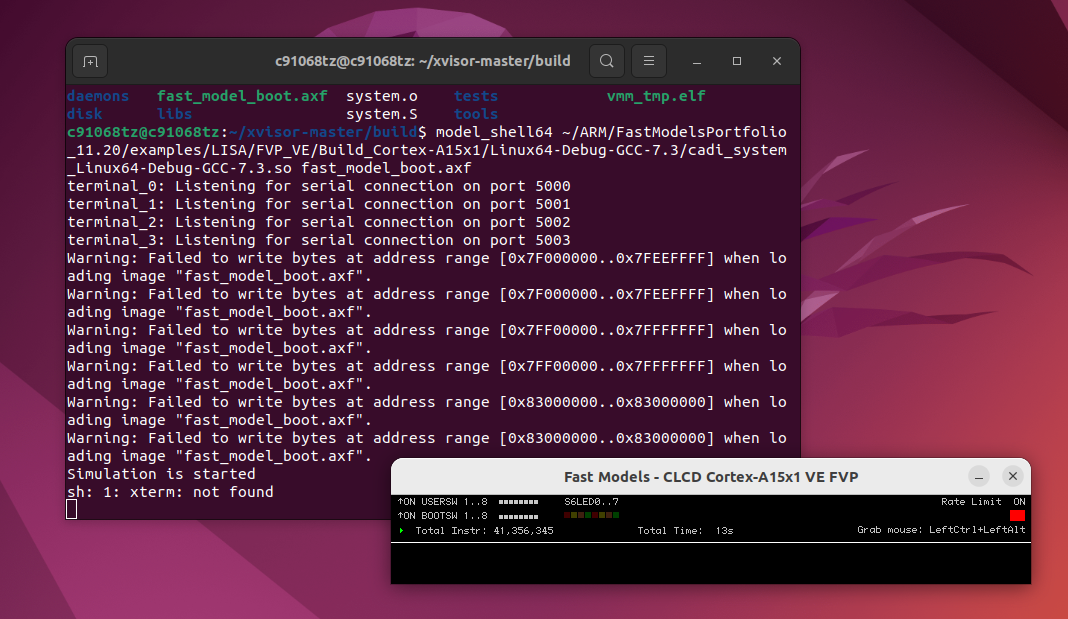The width and height of the screenshot is (1068, 619).
Task: Click the red Rate Limit indicator square
Action: pyautogui.click(x=1016, y=515)
